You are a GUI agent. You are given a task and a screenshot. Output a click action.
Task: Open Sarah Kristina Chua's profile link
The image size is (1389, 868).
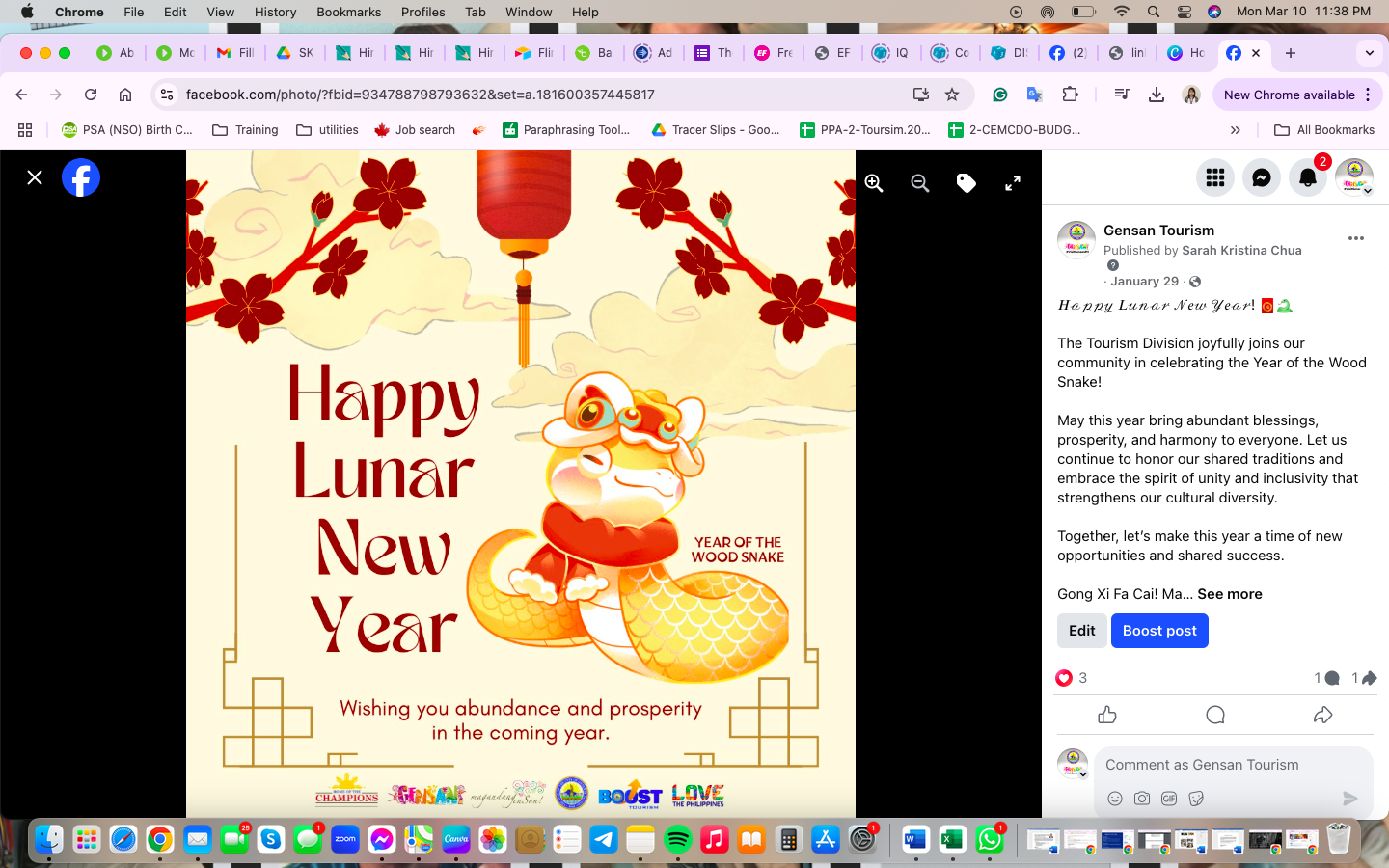(1241, 251)
